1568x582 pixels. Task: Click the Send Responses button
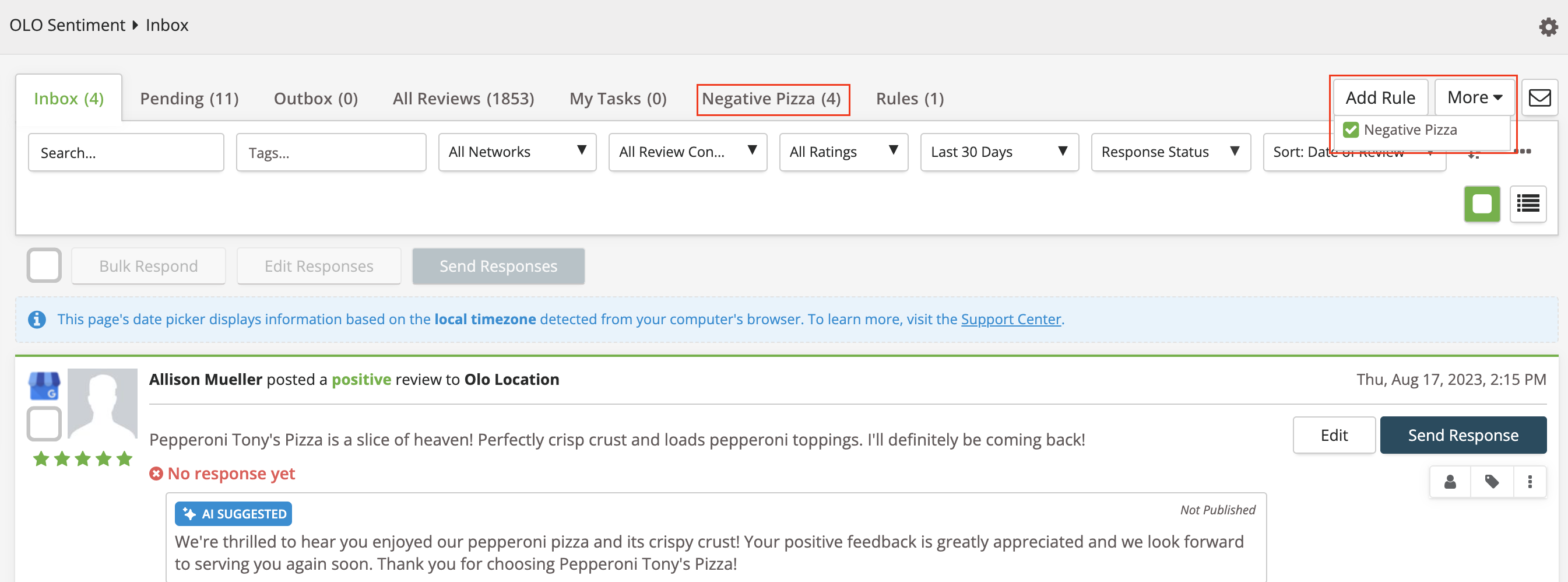pyautogui.click(x=498, y=266)
